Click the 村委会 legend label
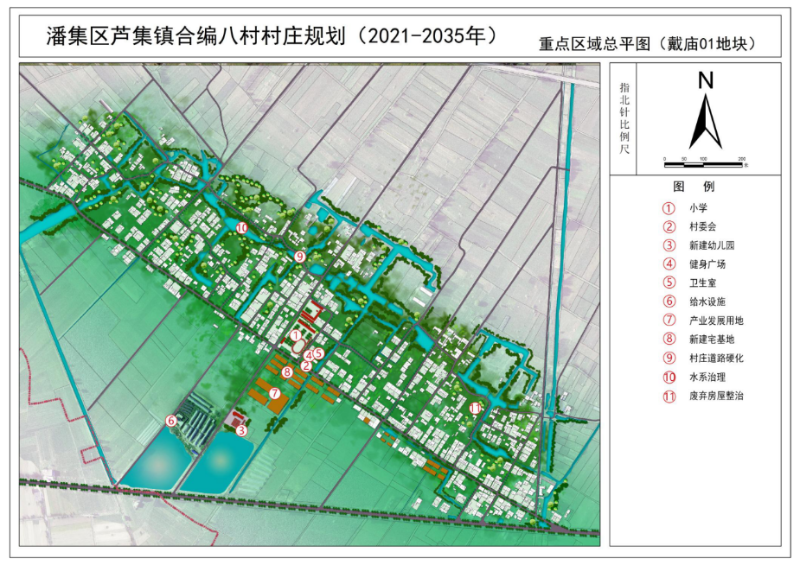This screenshot has height=565, width=800. (703, 226)
